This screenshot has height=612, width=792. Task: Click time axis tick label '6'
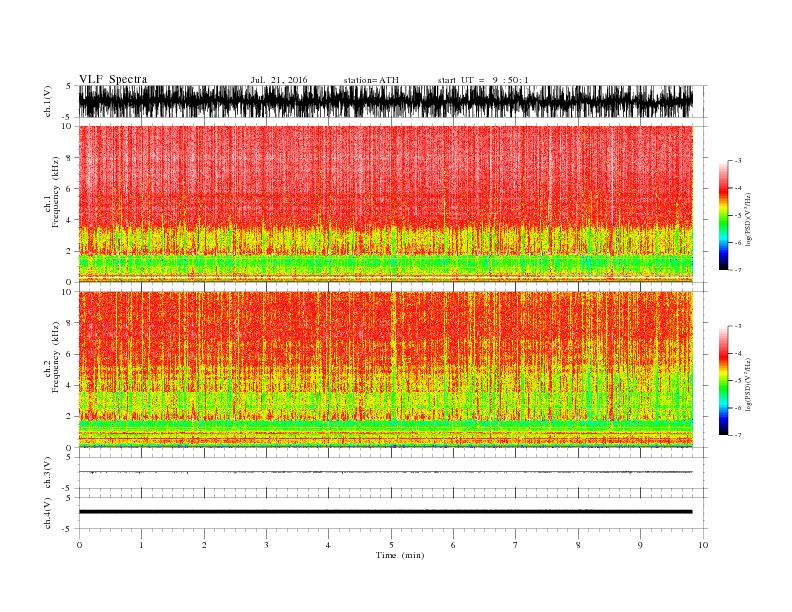point(453,545)
